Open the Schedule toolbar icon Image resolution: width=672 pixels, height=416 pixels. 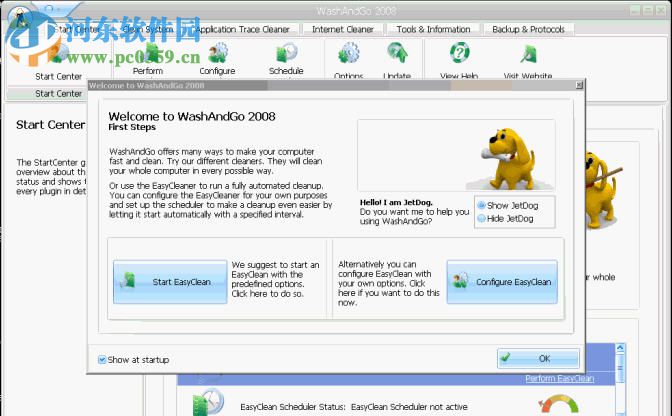click(x=286, y=53)
